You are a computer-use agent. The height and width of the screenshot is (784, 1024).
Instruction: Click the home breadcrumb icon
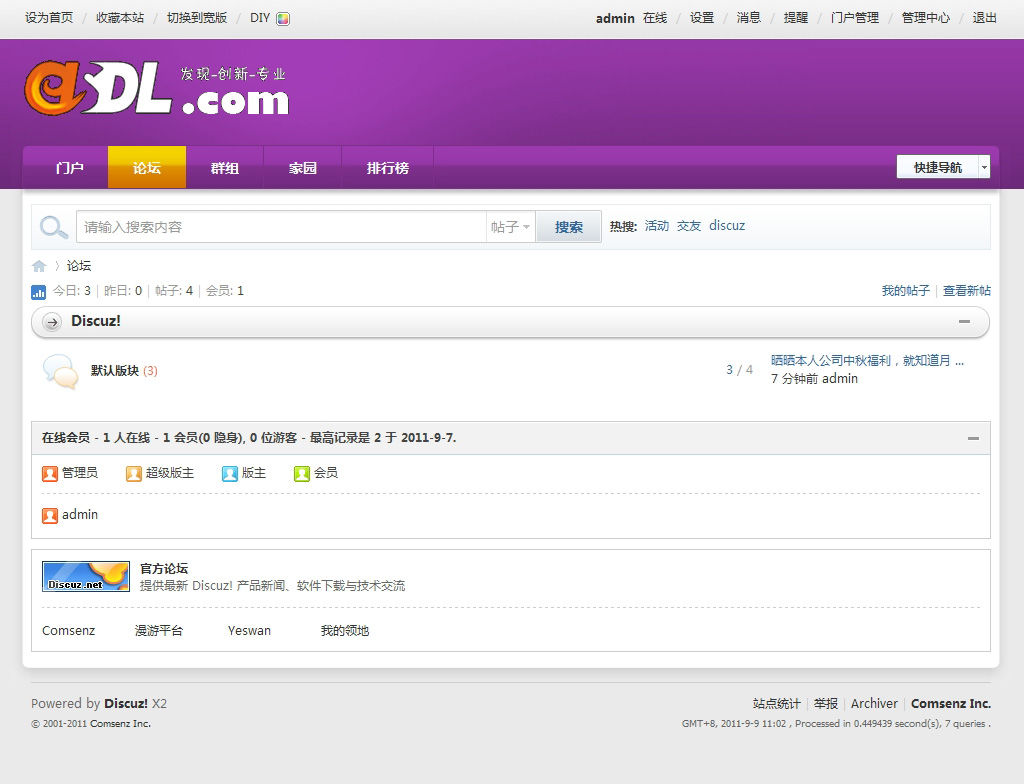pyautogui.click(x=39, y=266)
